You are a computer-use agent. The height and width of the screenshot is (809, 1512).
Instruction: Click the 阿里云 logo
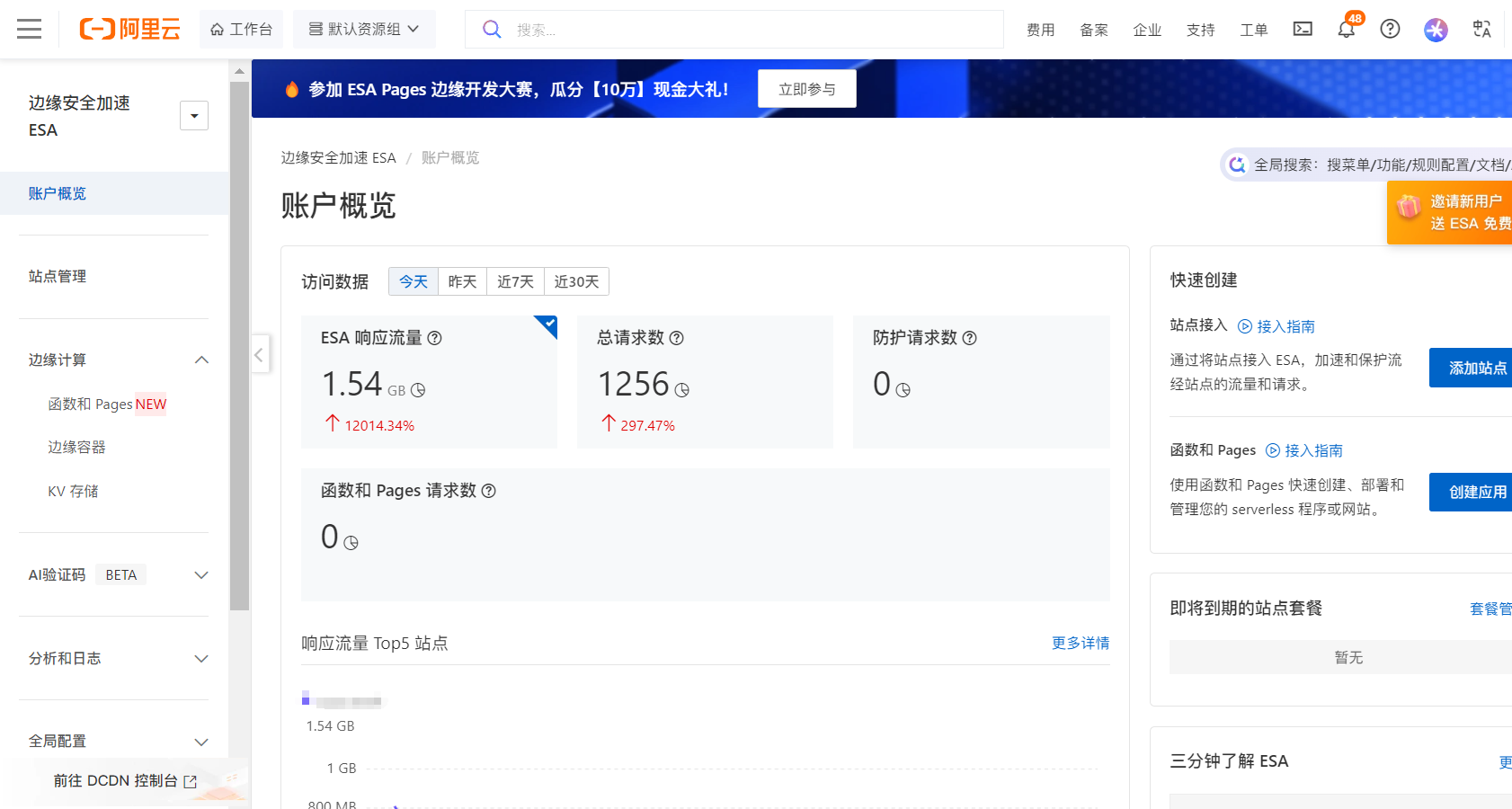pyautogui.click(x=129, y=29)
